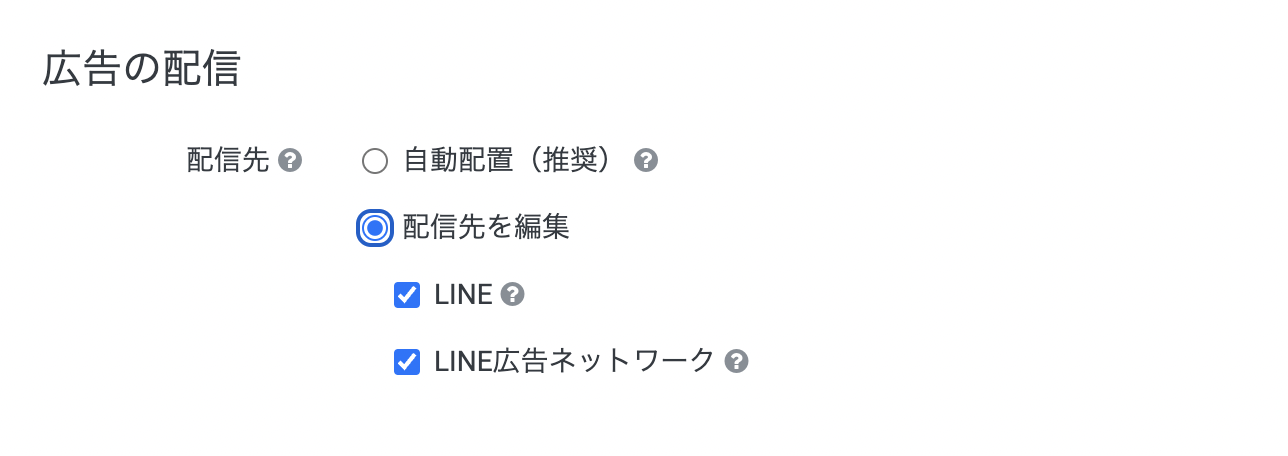
Task: Toggle off the LINE placement checkmark
Action: pos(407,295)
